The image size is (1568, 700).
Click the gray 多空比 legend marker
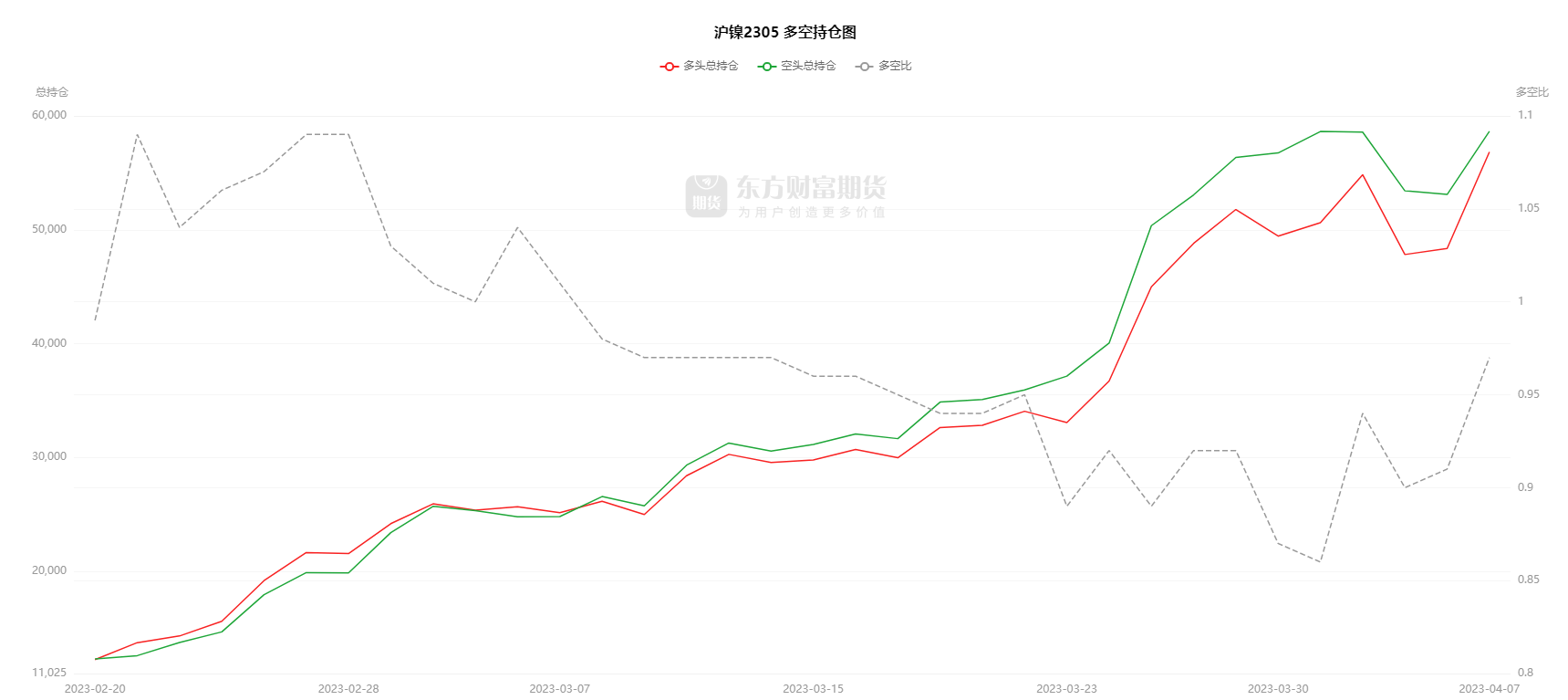point(865,67)
